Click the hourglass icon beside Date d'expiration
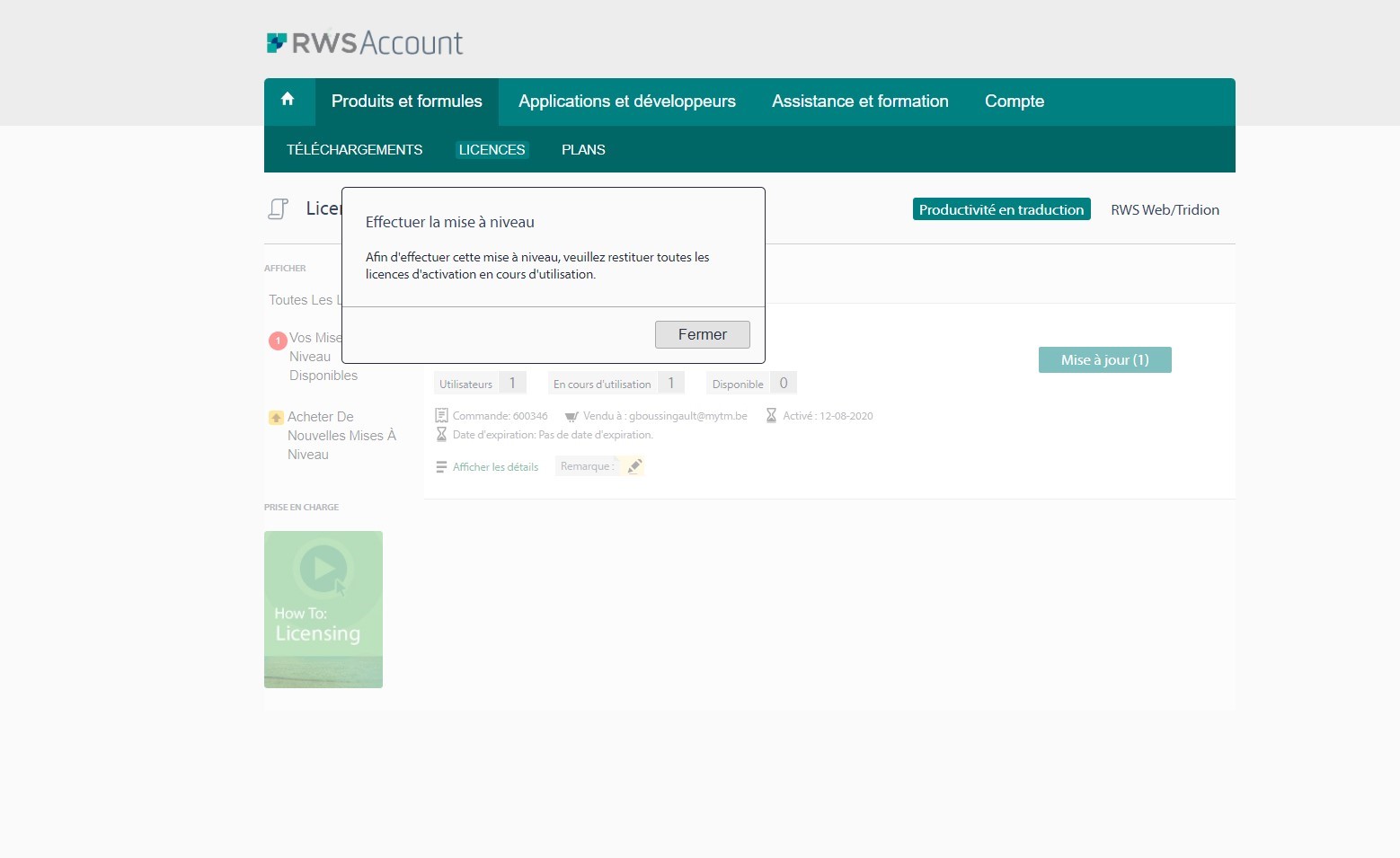The width and height of the screenshot is (1400, 858). 441,434
